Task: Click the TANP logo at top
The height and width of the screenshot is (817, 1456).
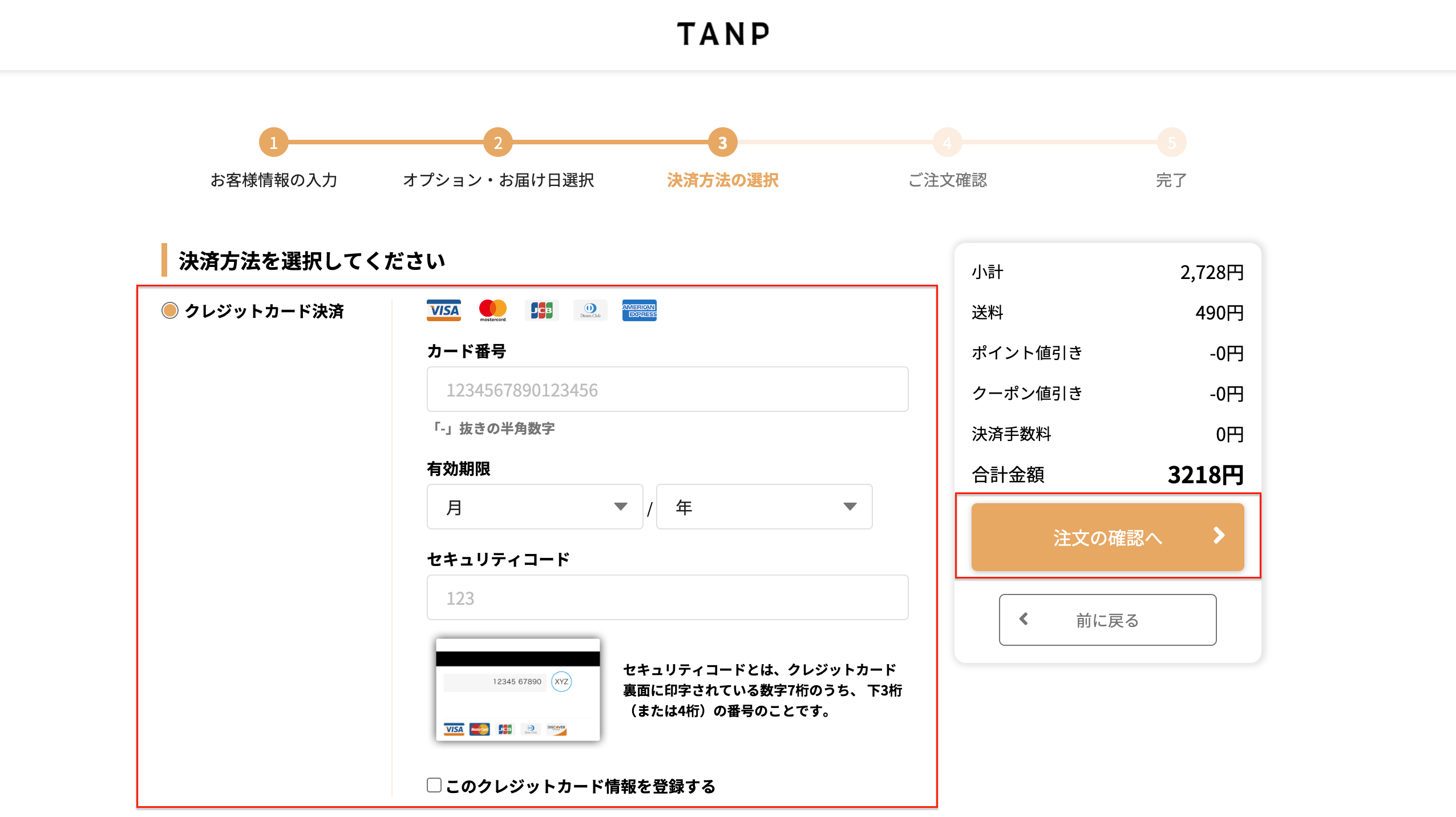Action: click(x=723, y=34)
